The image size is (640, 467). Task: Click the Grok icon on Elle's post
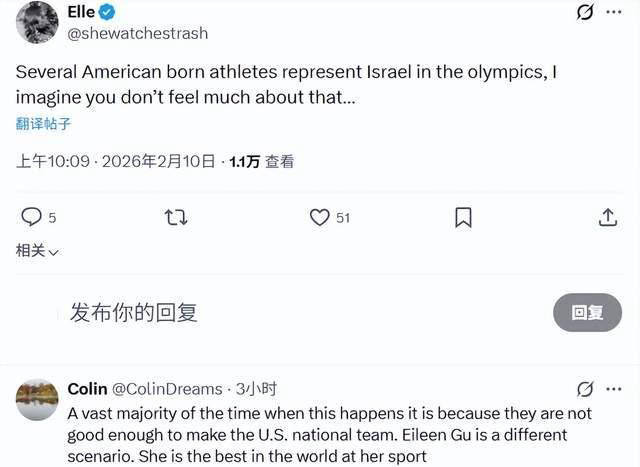[x=586, y=13]
